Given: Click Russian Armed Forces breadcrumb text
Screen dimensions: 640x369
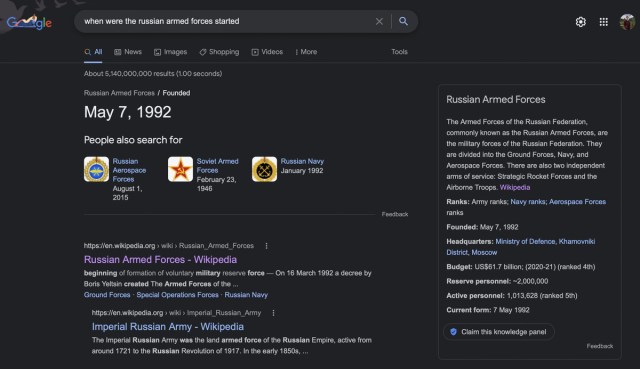Looking at the screenshot, I should [119, 93].
